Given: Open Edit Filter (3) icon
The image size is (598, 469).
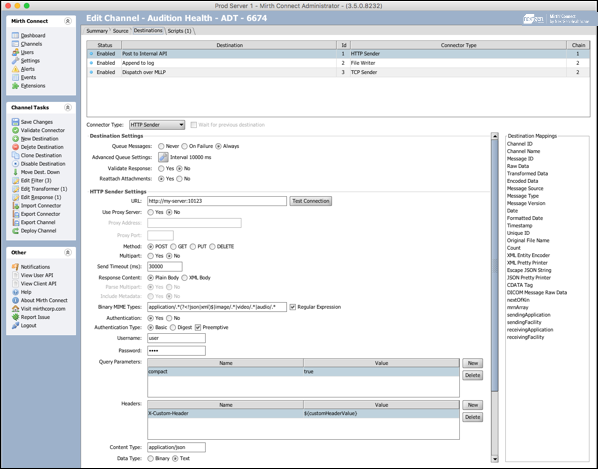Looking at the screenshot, I should (x=15, y=181).
